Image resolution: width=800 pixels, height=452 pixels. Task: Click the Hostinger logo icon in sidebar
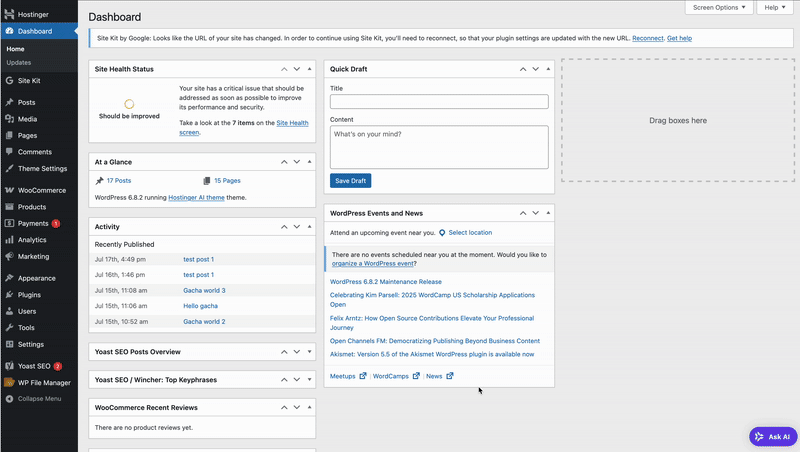tap(9, 14)
